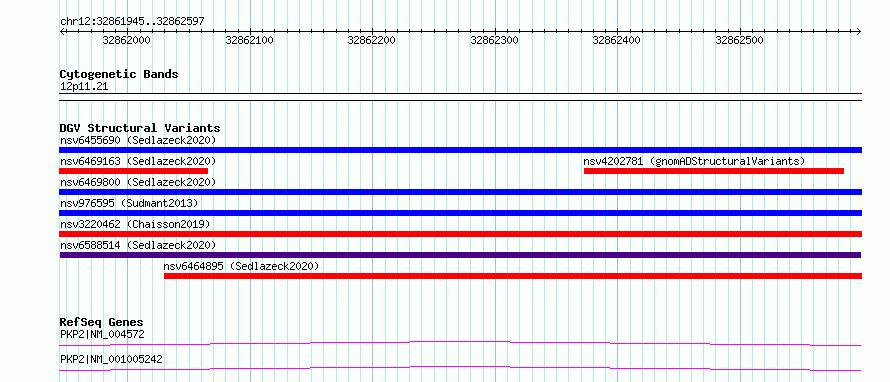The image size is (890, 382).
Task: Select the blue nsv6469800 variant bar
Action: [x=461, y=192]
